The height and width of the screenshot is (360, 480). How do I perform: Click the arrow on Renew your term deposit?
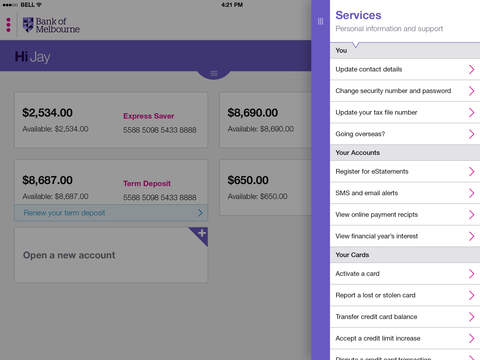coord(200,213)
